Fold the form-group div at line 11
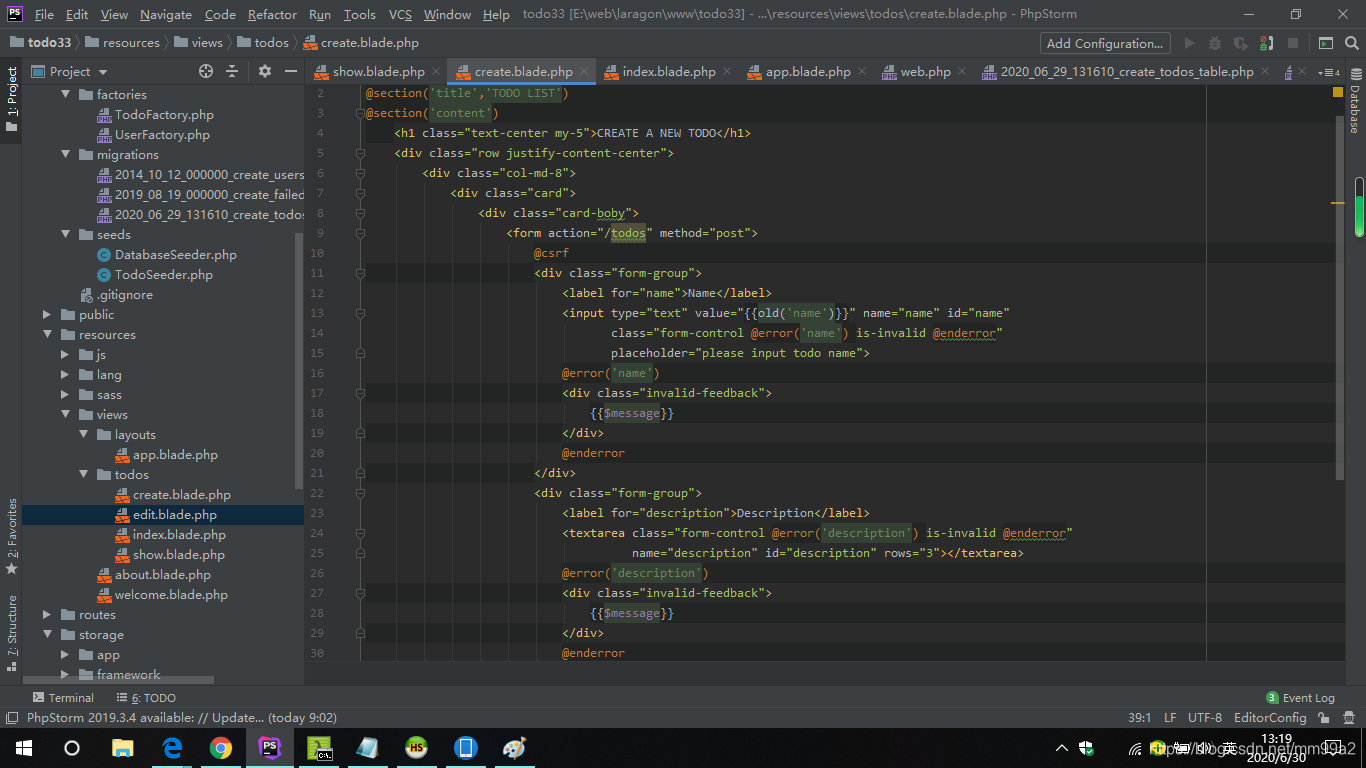The height and width of the screenshot is (768, 1366). (x=360, y=273)
